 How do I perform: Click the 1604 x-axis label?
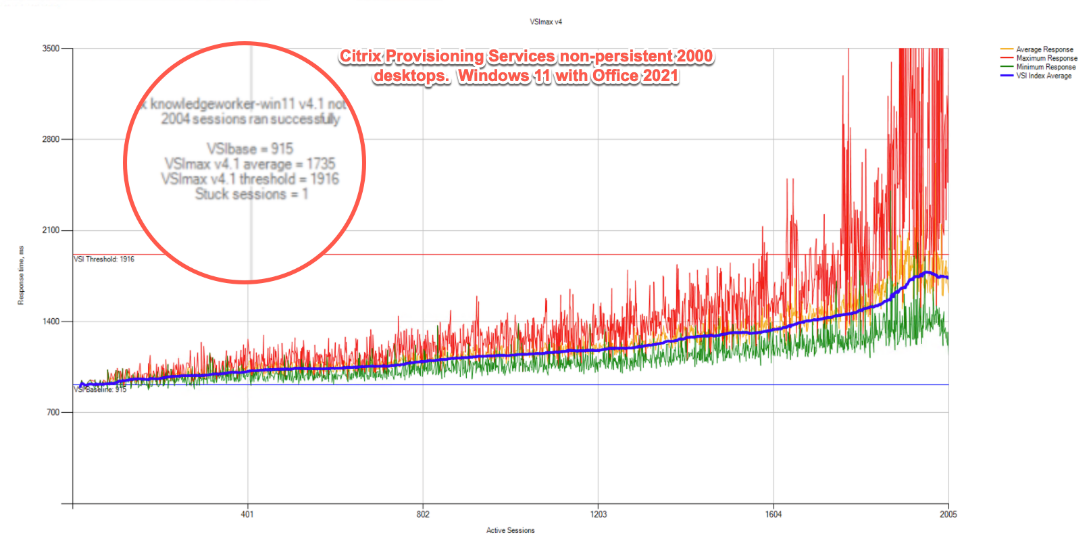tap(773, 515)
